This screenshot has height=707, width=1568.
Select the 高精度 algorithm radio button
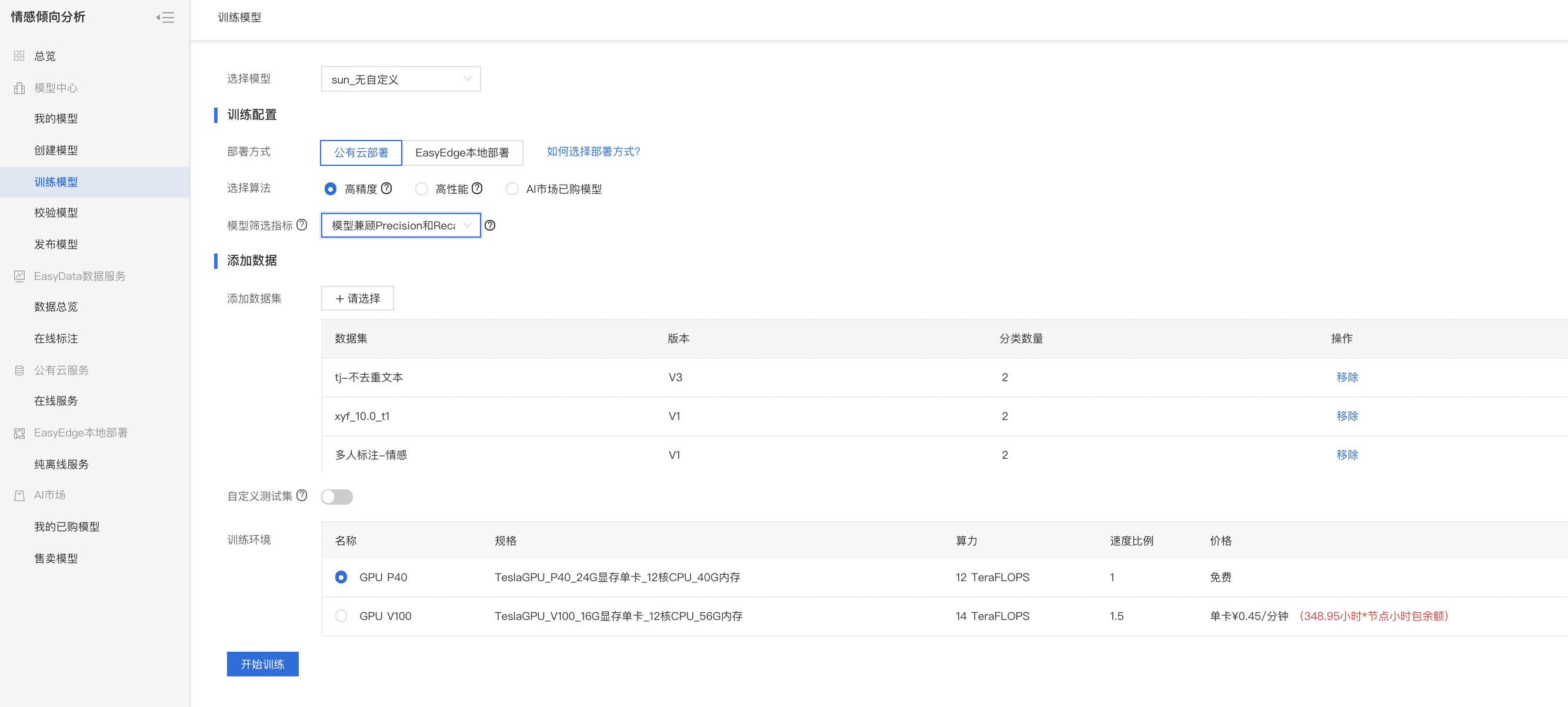pyautogui.click(x=331, y=189)
